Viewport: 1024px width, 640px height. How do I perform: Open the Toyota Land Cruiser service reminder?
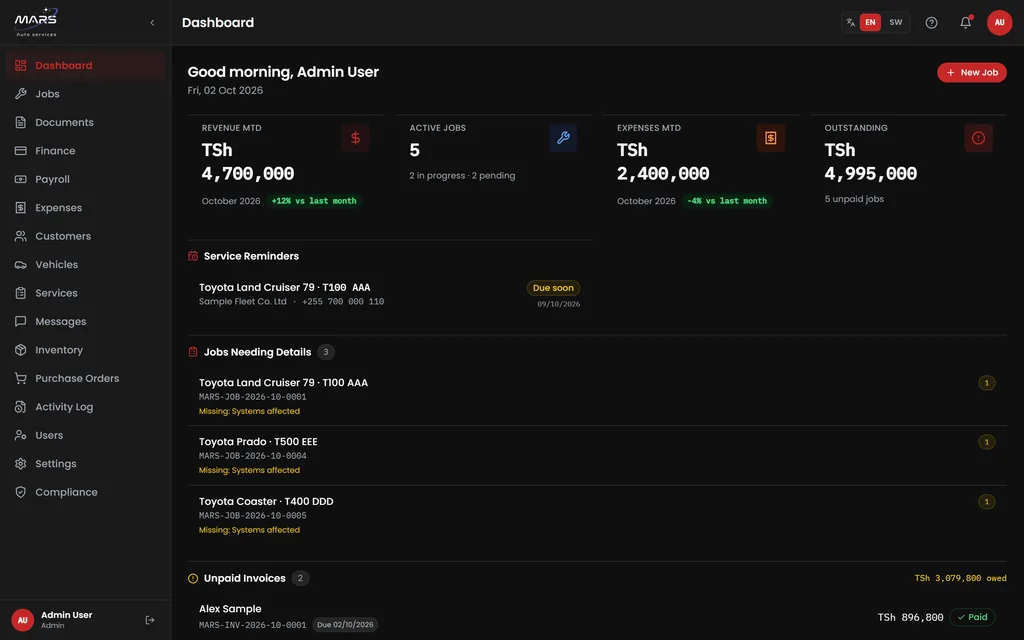pos(390,295)
